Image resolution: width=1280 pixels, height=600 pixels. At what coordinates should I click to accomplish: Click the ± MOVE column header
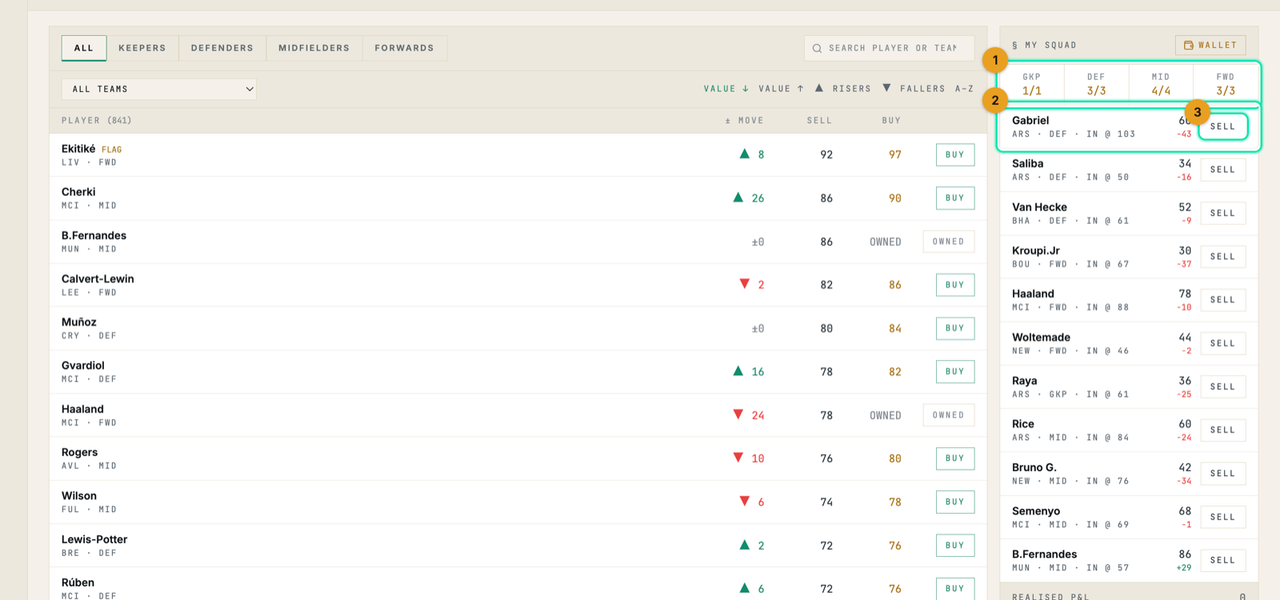coord(744,121)
